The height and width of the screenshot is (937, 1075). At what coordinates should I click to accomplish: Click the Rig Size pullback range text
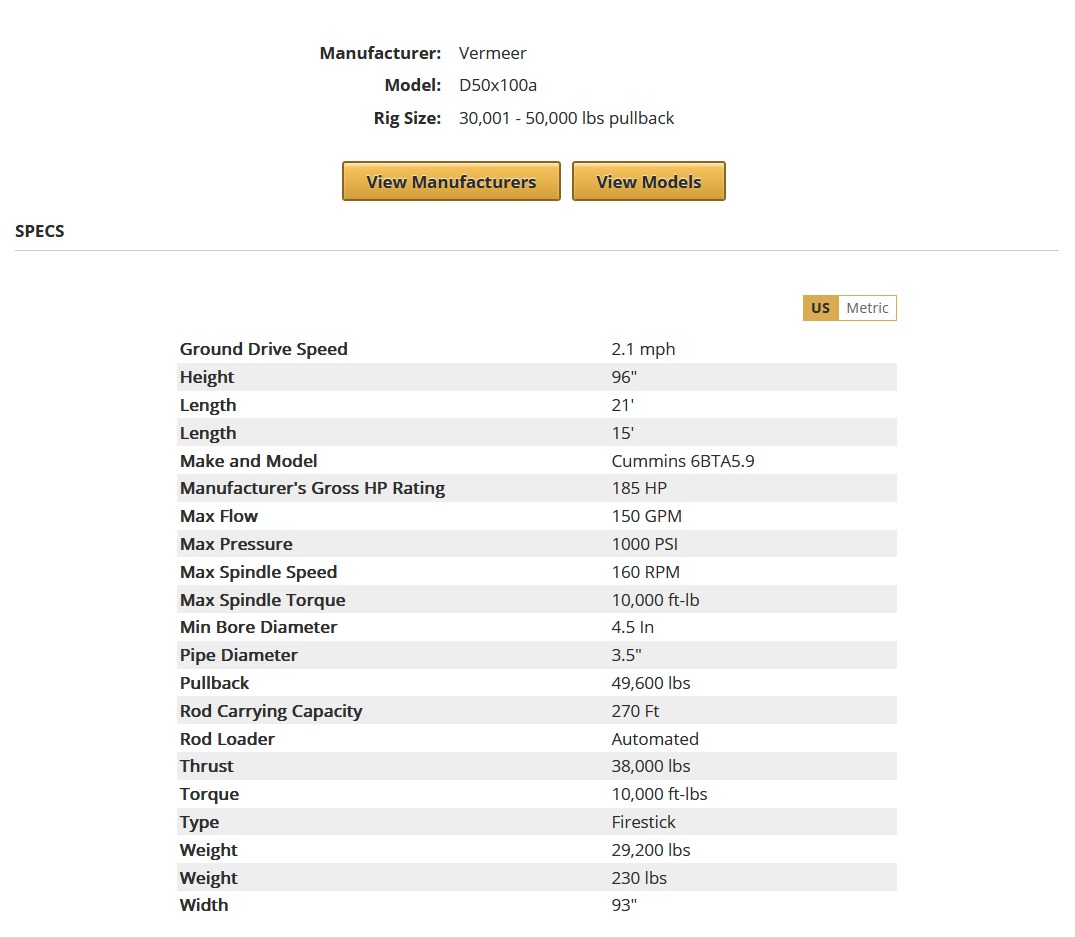tap(566, 118)
